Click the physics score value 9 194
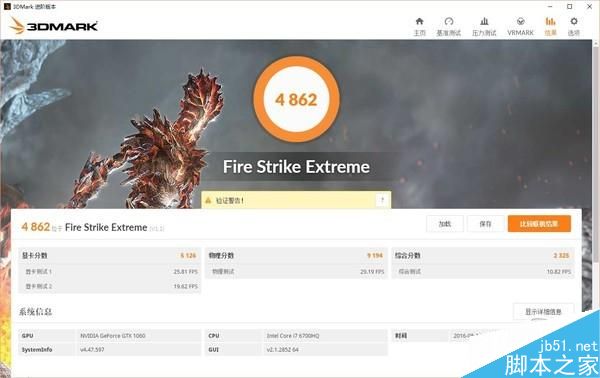The width and height of the screenshot is (600, 378). (x=375, y=256)
